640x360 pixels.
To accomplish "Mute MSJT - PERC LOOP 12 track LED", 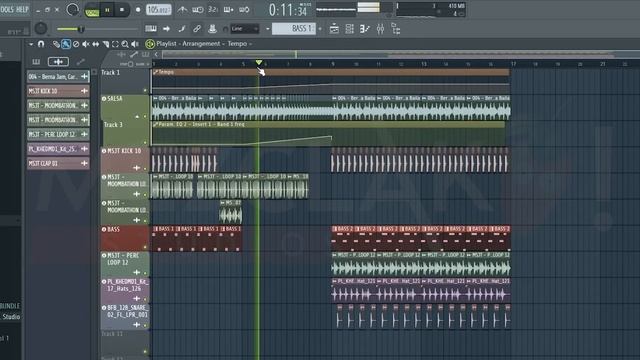I will pyautogui.click(x=145, y=273).
